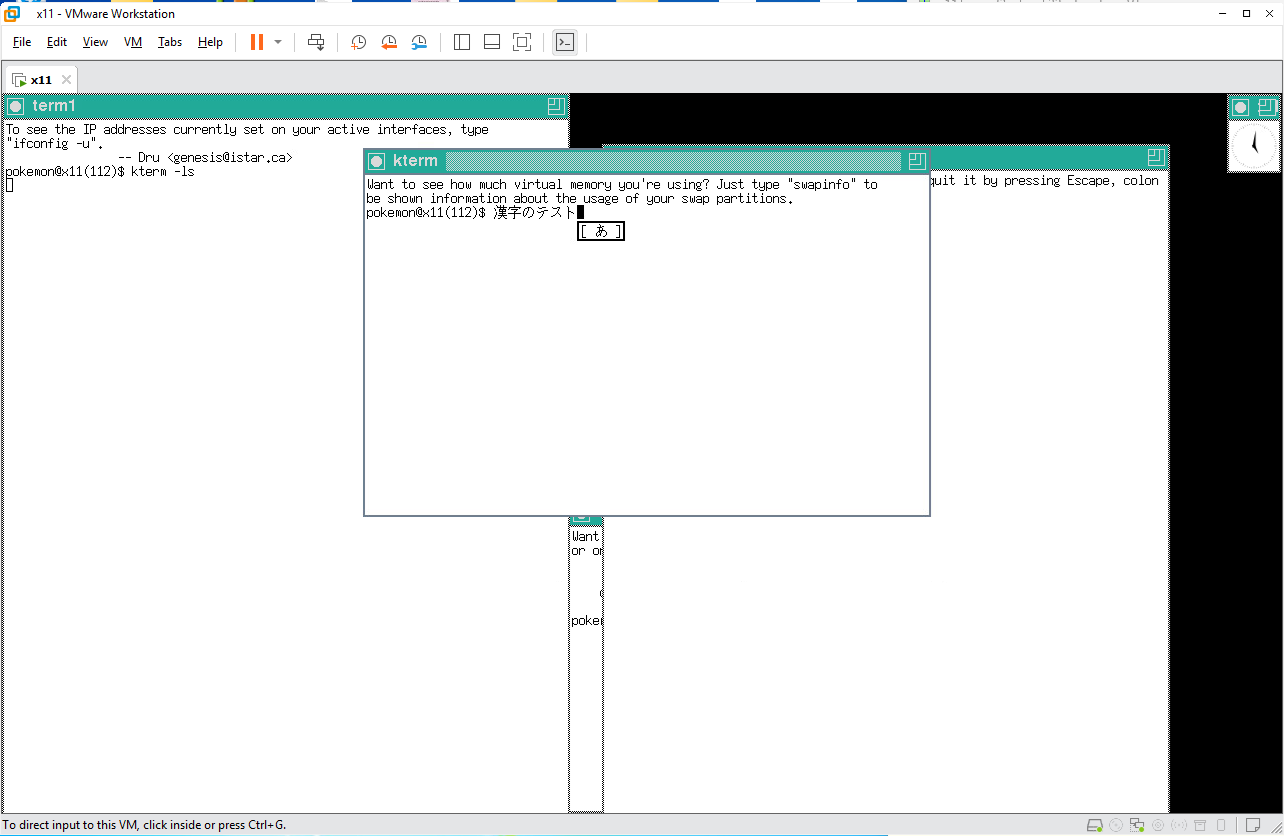
Task: Click the printer status icon
Action: 1200,826
